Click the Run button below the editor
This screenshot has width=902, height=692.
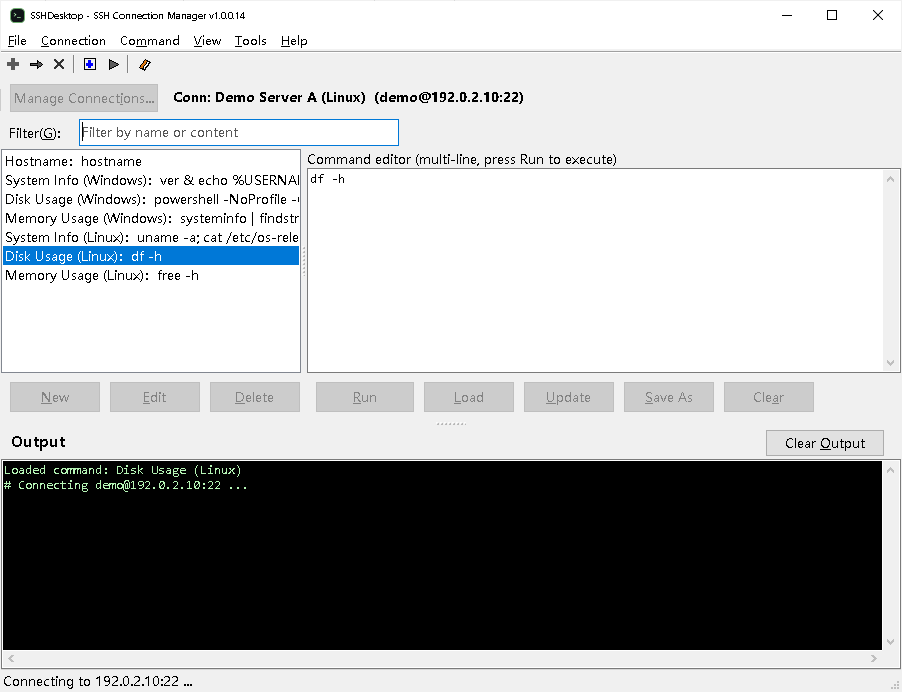pyautogui.click(x=365, y=397)
